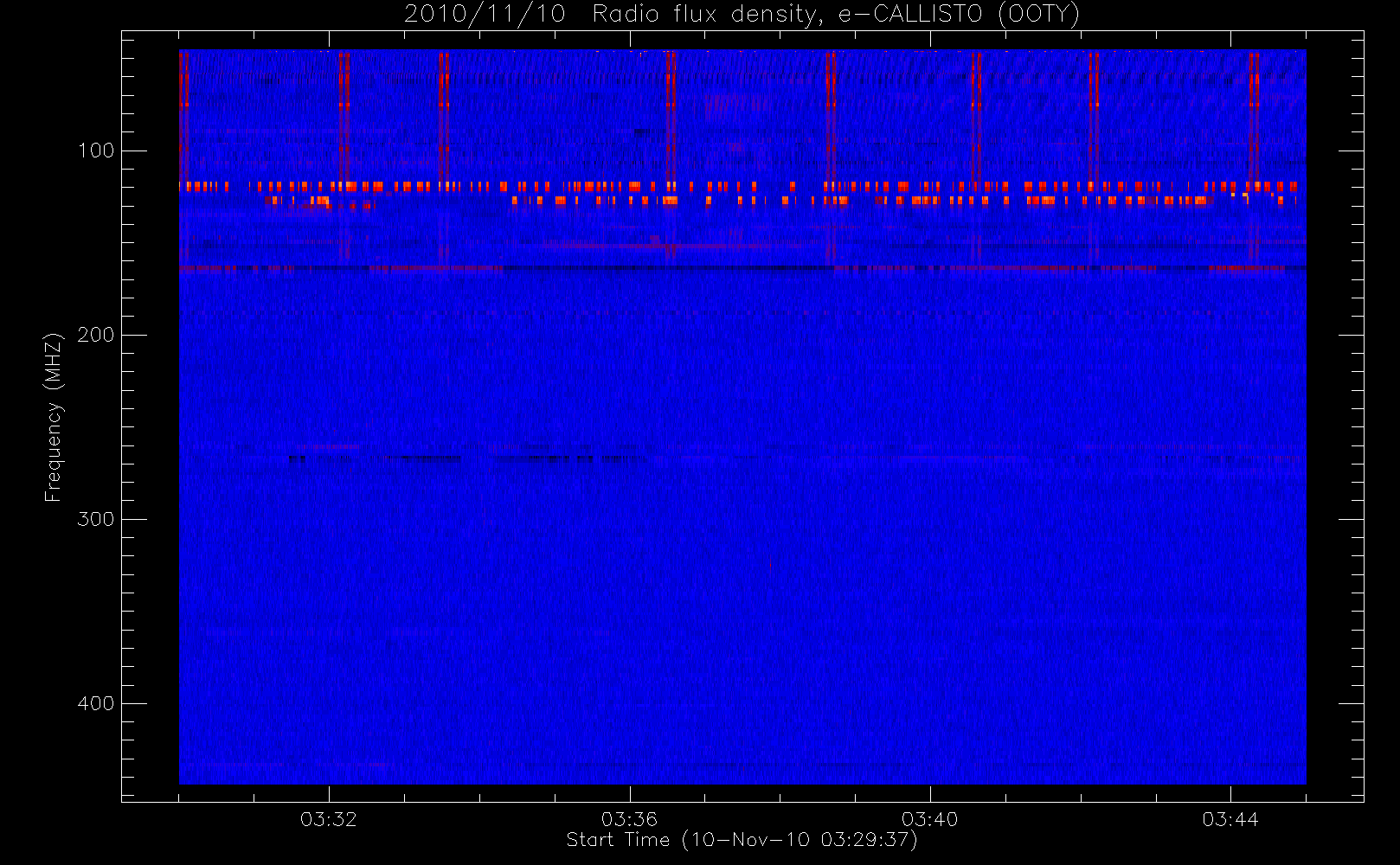Click the "Frequency (MHz)" y-axis label
The image size is (1400, 865).
point(54,417)
